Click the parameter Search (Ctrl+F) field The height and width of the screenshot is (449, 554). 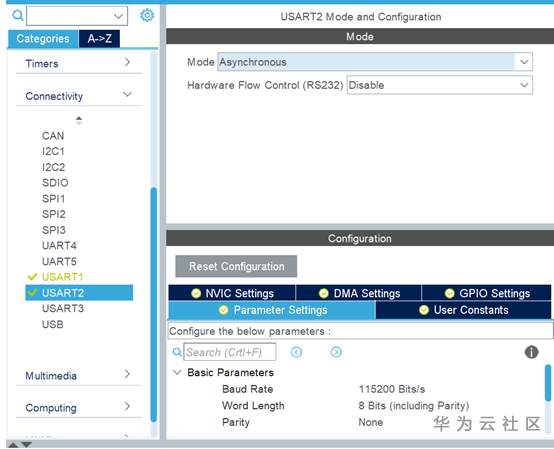[230, 352]
